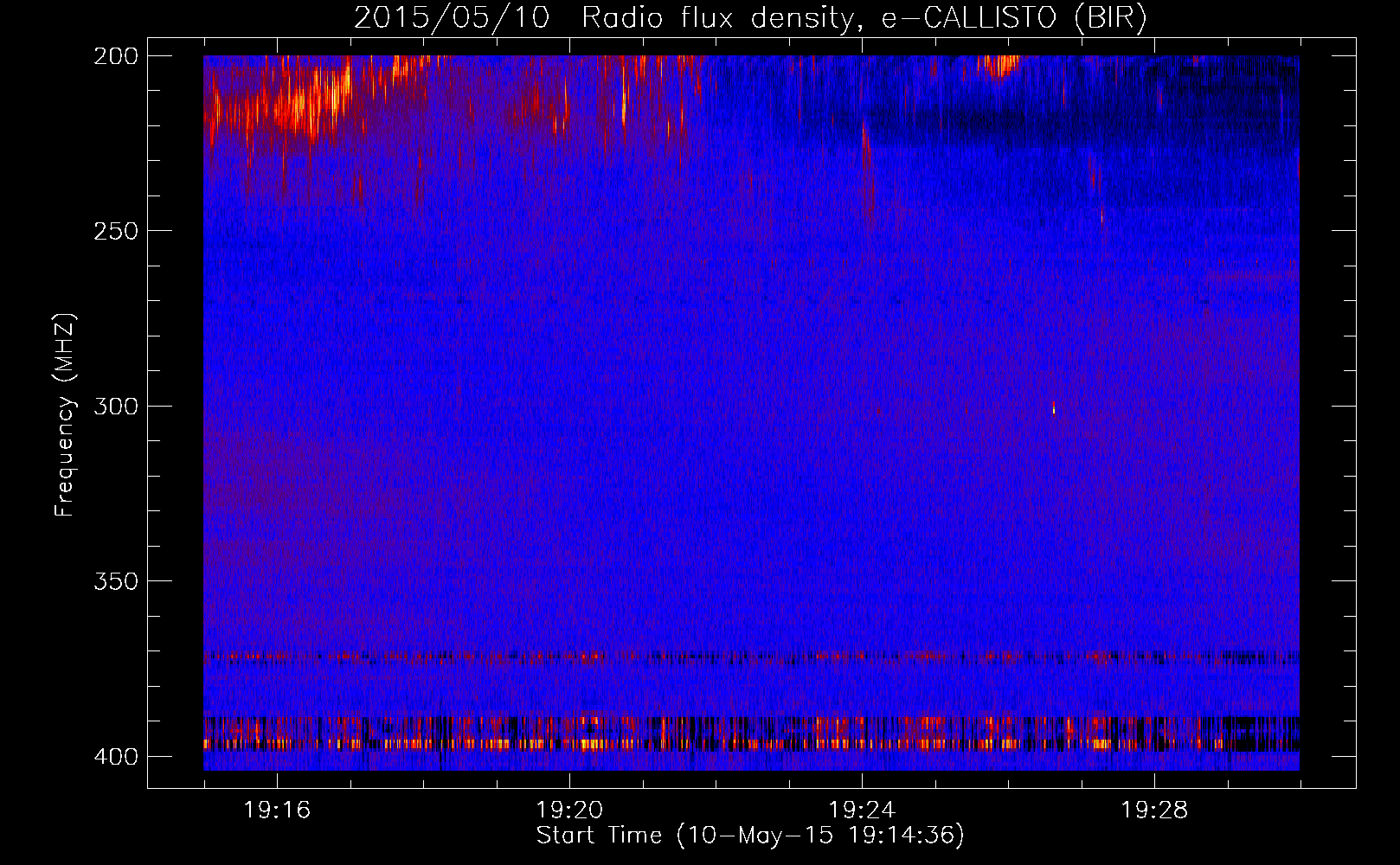Image resolution: width=1400 pixels, height=865 pixels.
Task: Click the 350 frequency tick label
Action: tap(116, 580)
